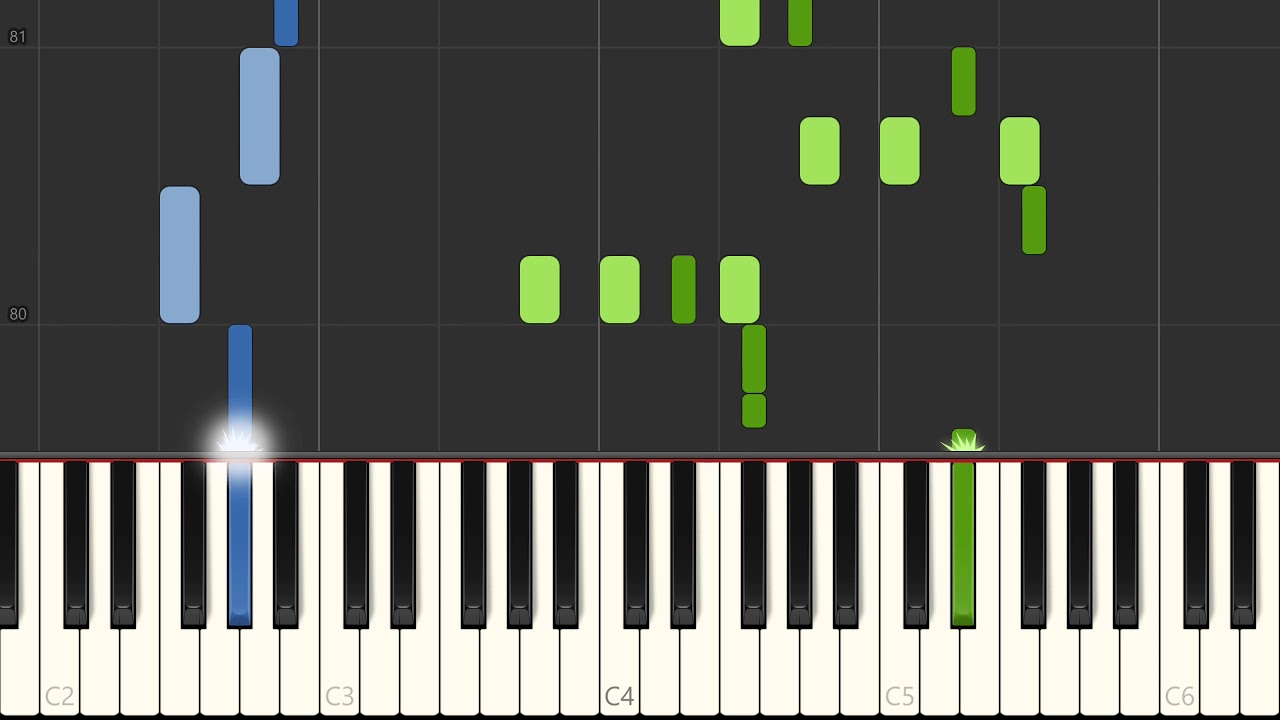Click the light green F5 note block
The width and height of the screenshot is (1280, 720).
pos(1020,151)
